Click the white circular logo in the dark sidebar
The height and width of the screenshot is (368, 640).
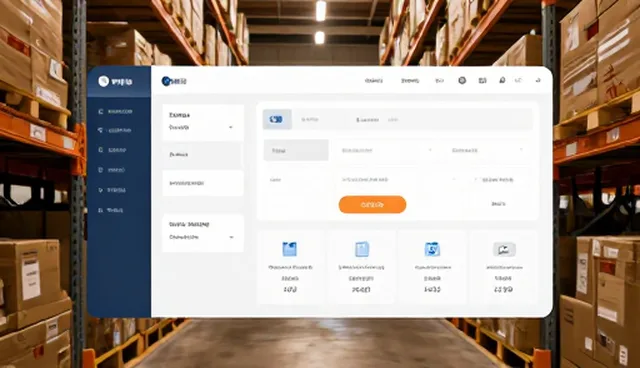(x=103, y=81)
